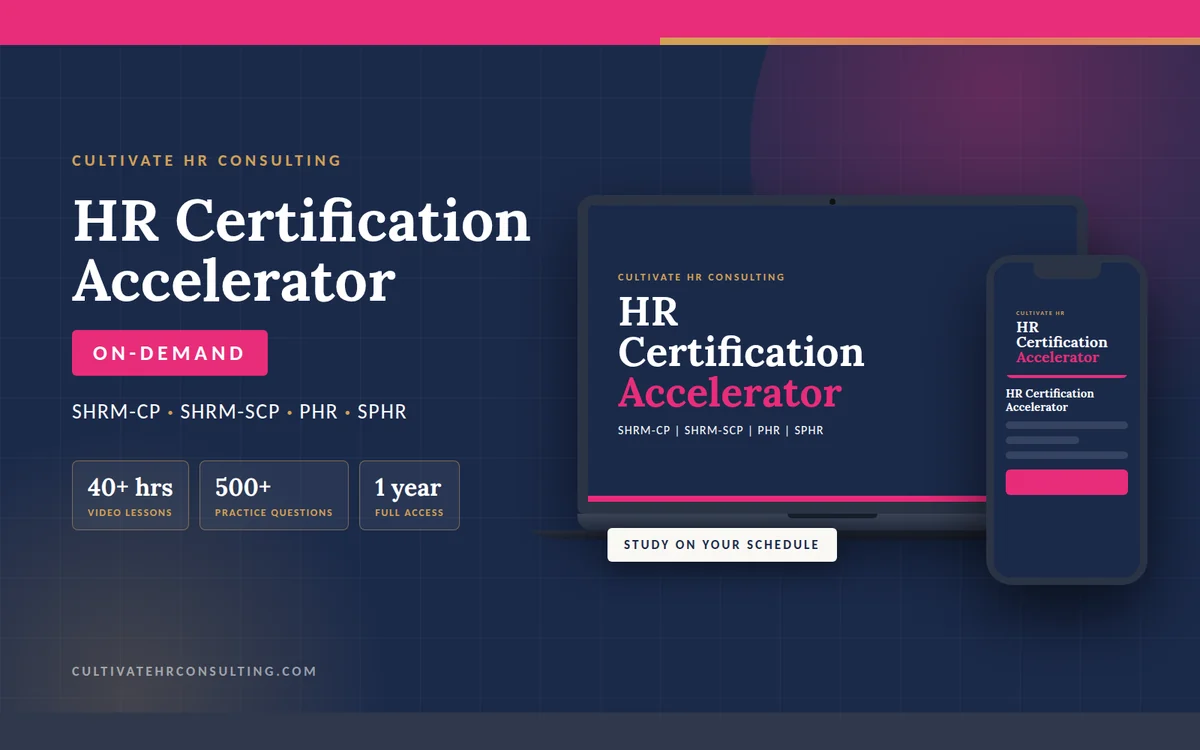This screenshot has width=1200, height=750.
Task: Click the large white HR Certification Accelerator headline
Action: point(301,251)
